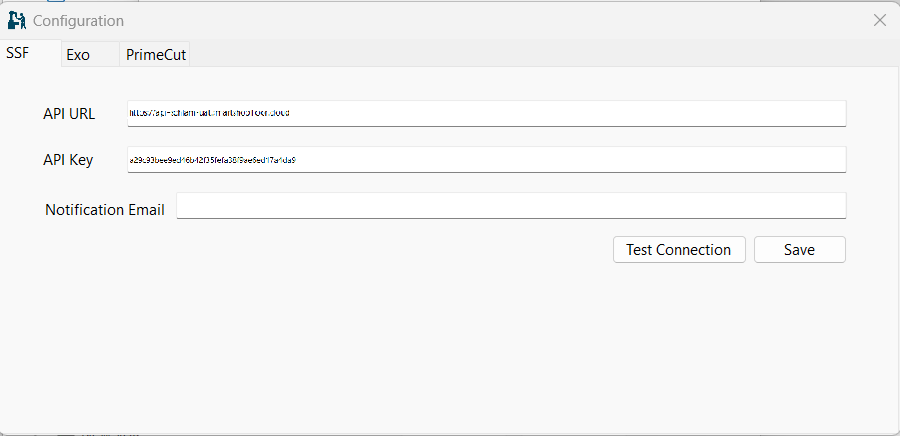
Task: Click the Configuration title text
Action: click(79, 21)
